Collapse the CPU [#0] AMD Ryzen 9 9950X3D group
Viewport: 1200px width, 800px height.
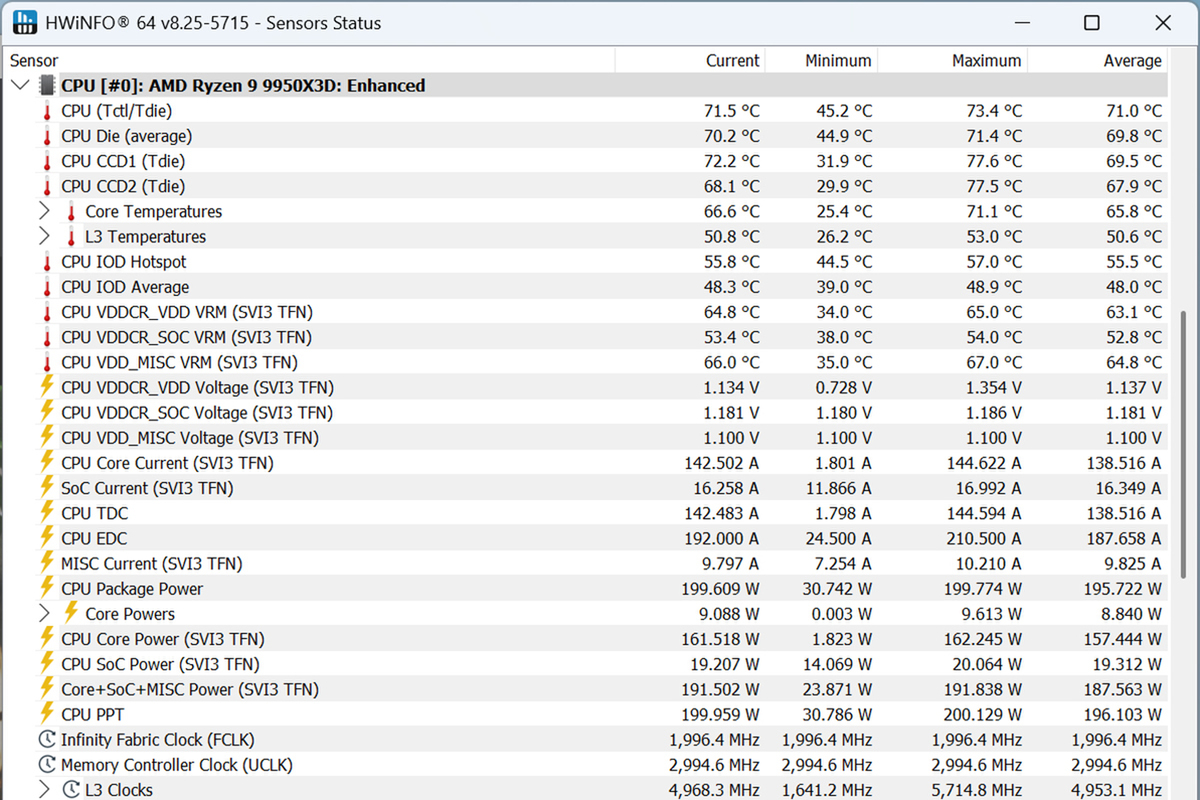(x=19, y=86)
